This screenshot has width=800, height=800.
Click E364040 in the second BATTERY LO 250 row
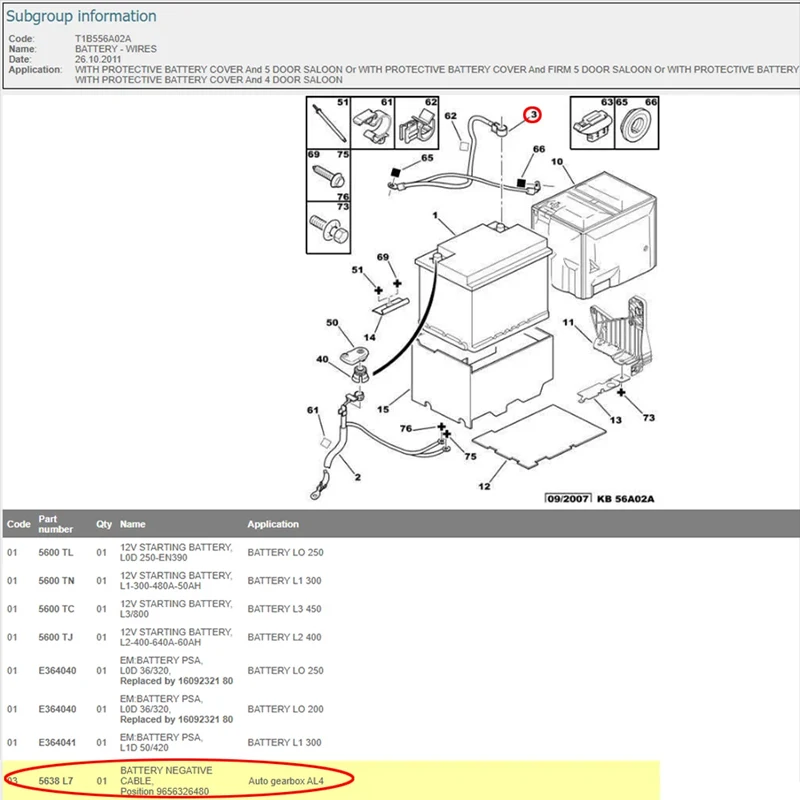(x=57, y=670)
